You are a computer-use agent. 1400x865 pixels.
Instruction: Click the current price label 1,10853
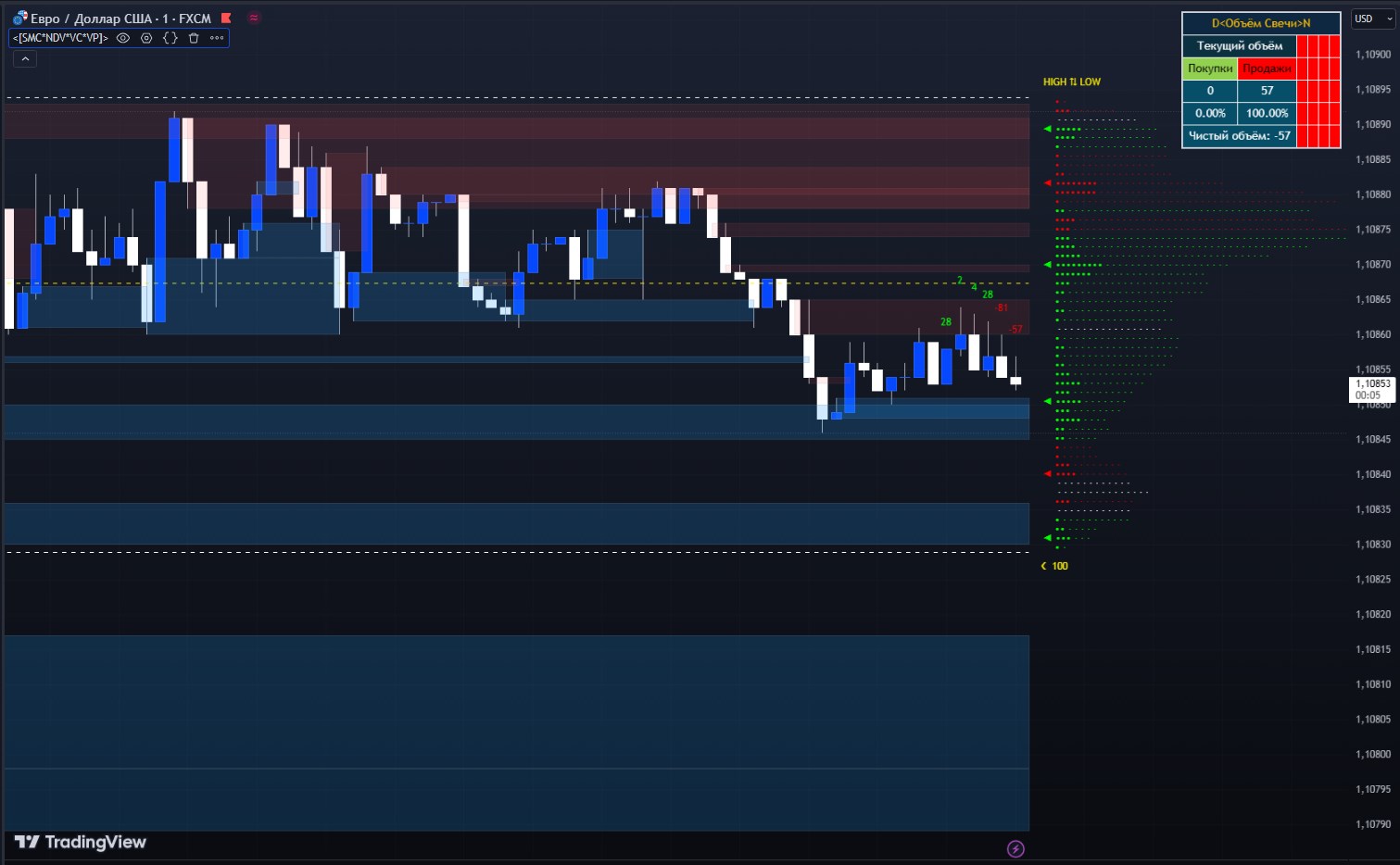pos(1372,389)
